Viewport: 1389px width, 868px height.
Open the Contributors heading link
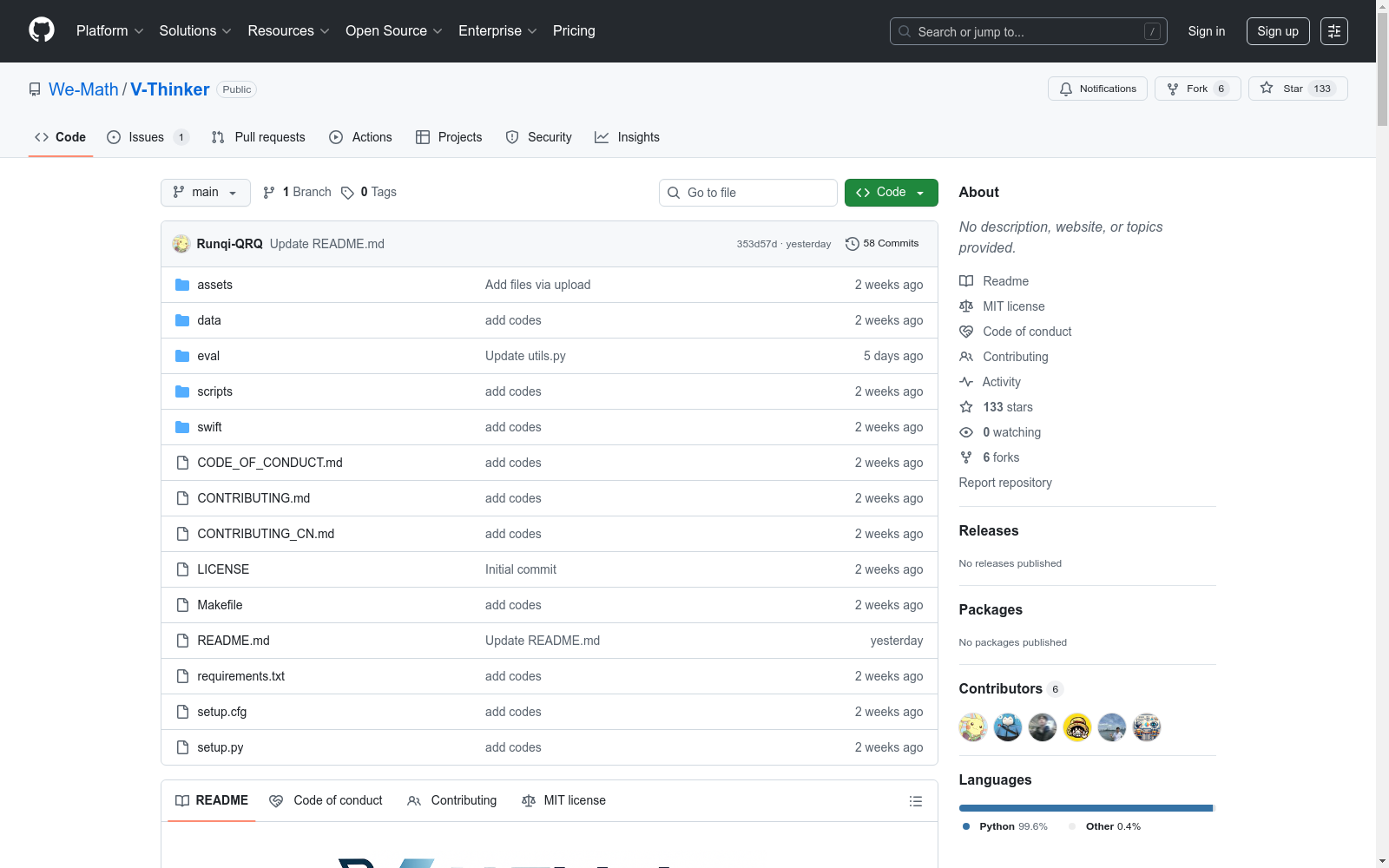click(1010, 688)
